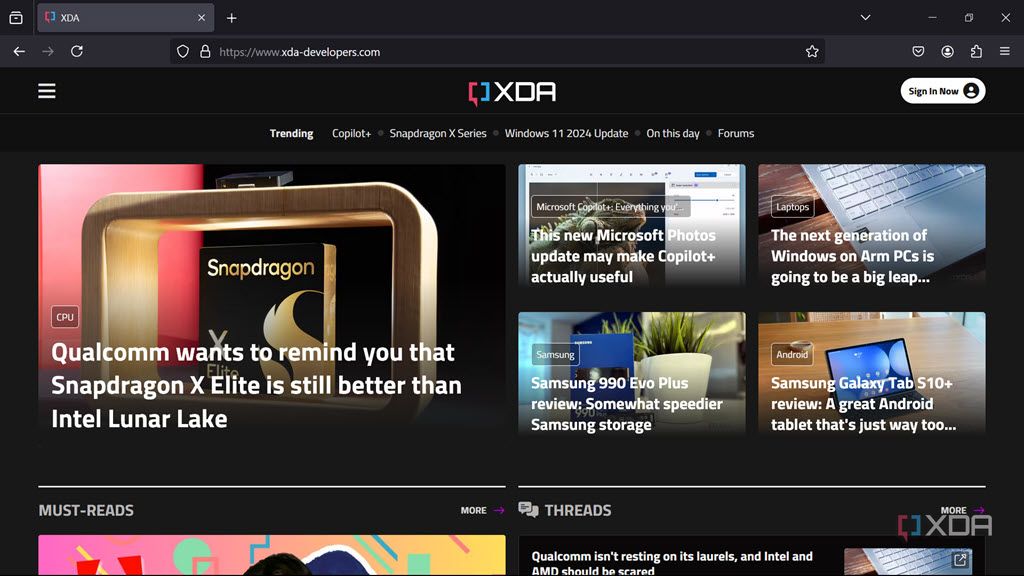Go back to the previous page
Viewport: 1024px width, 576px height.
point(19,51)
